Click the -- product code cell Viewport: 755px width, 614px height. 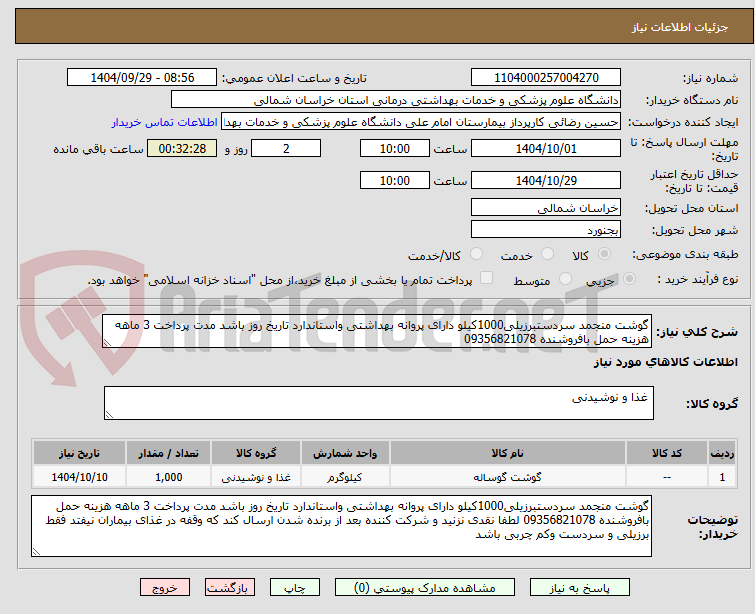(x=666, y=477)
